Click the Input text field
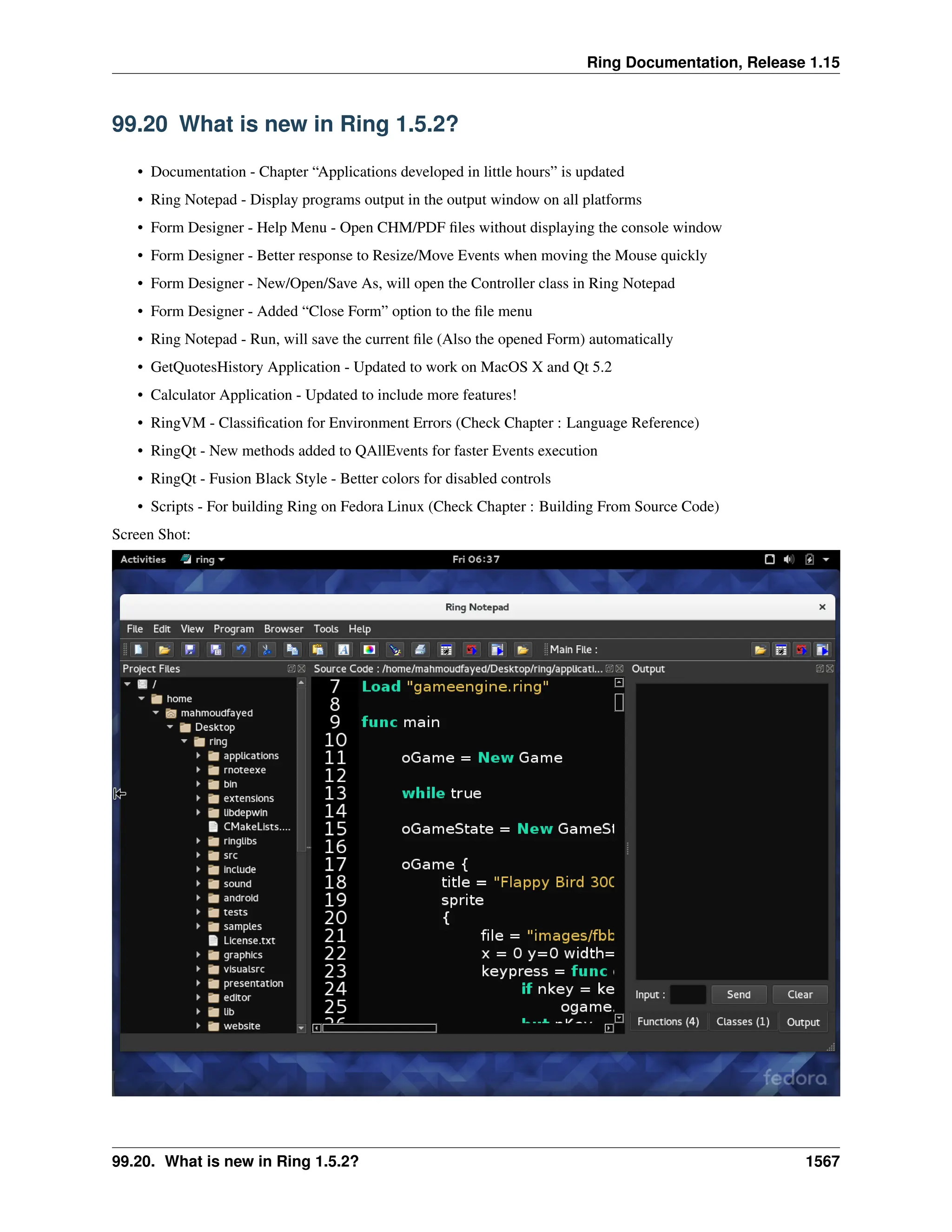The height and width of the screenshot is (1232, 952). pos(688,994)
